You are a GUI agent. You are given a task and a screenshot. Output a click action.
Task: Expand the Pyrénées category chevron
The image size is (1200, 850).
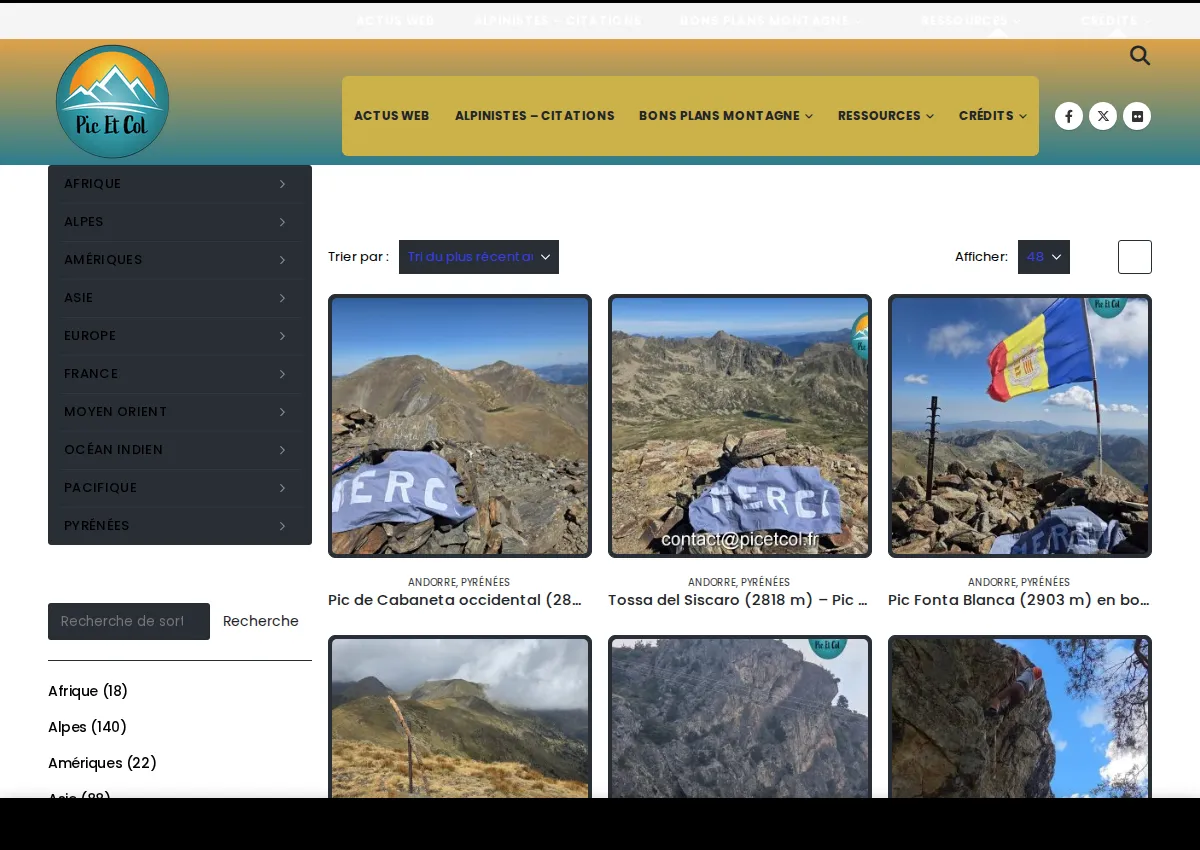point(283,526)
